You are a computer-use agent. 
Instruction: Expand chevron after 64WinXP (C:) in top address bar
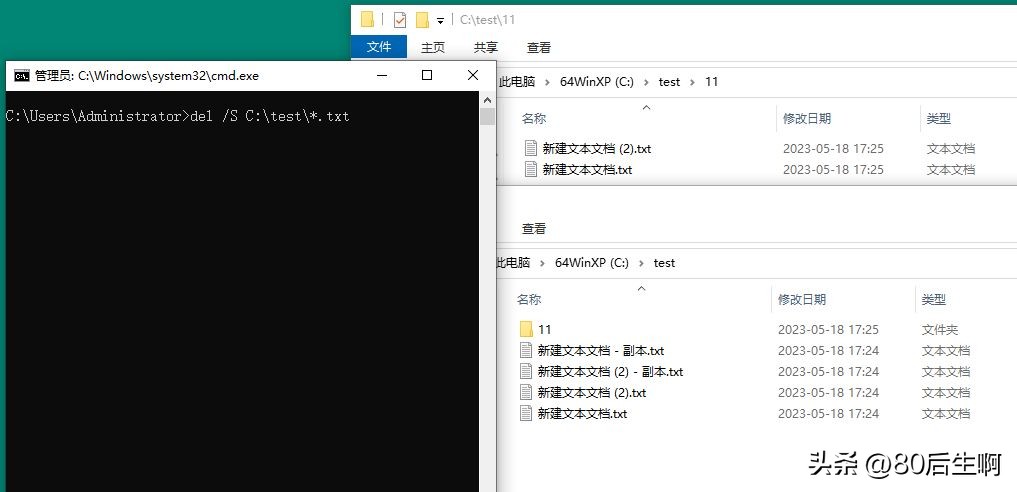pyautogui.click(x=645, y=82)
